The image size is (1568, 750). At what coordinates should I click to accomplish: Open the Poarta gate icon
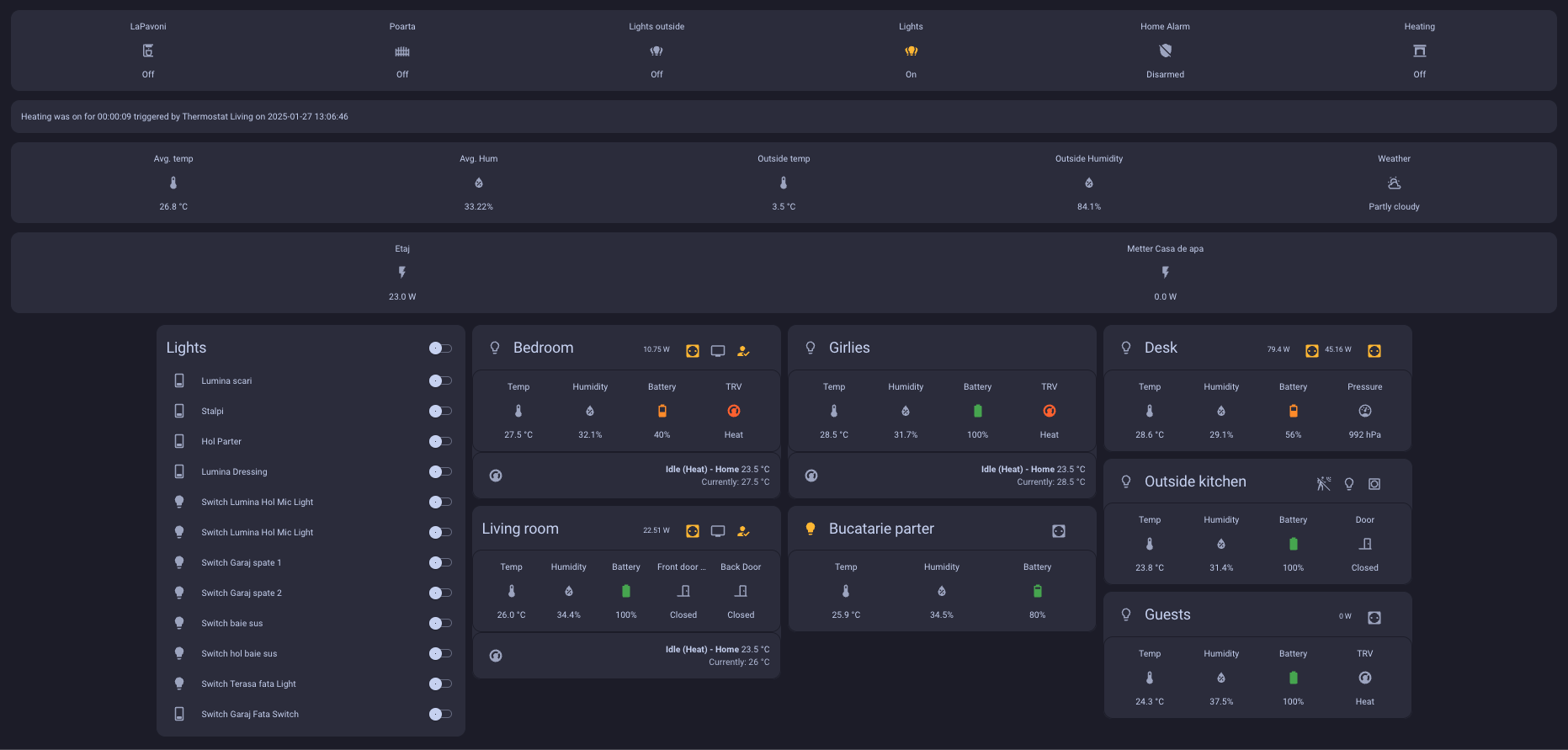pyautogui.click(x=402, y=51)
